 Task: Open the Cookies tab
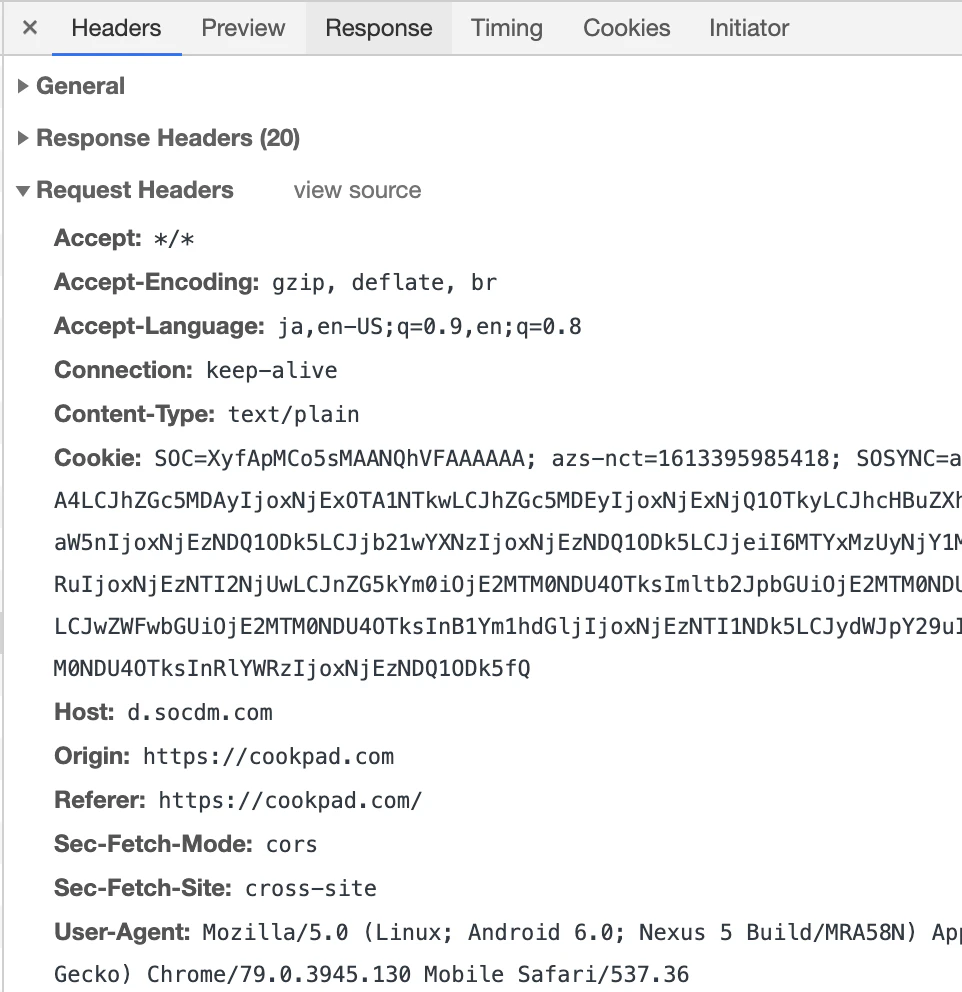[x=626, y=28]
